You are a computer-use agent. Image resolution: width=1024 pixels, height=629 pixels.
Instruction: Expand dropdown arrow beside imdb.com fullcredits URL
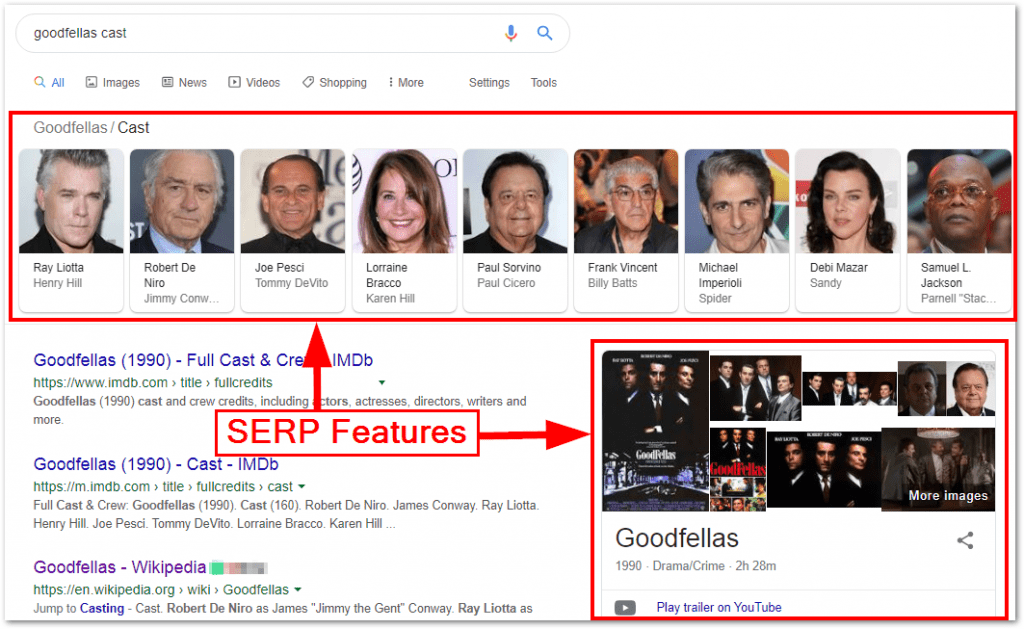pos(382,383)
